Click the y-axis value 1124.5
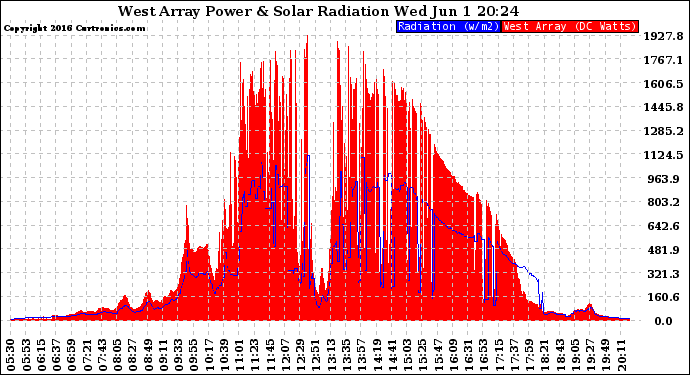690x375 pixels. point(664,155)
